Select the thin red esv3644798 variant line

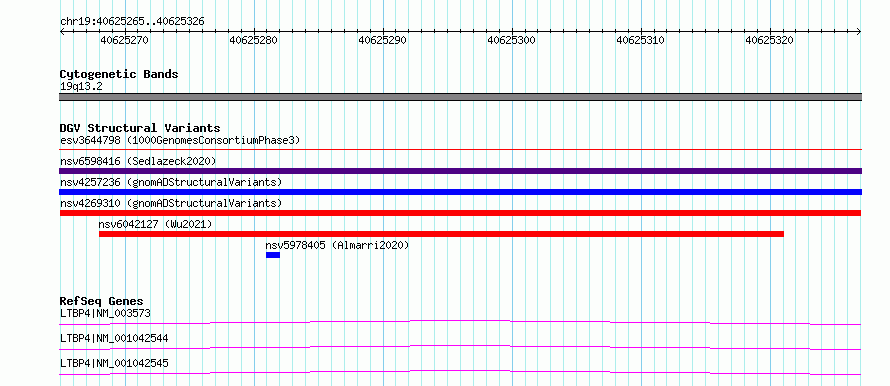[460, 149]
